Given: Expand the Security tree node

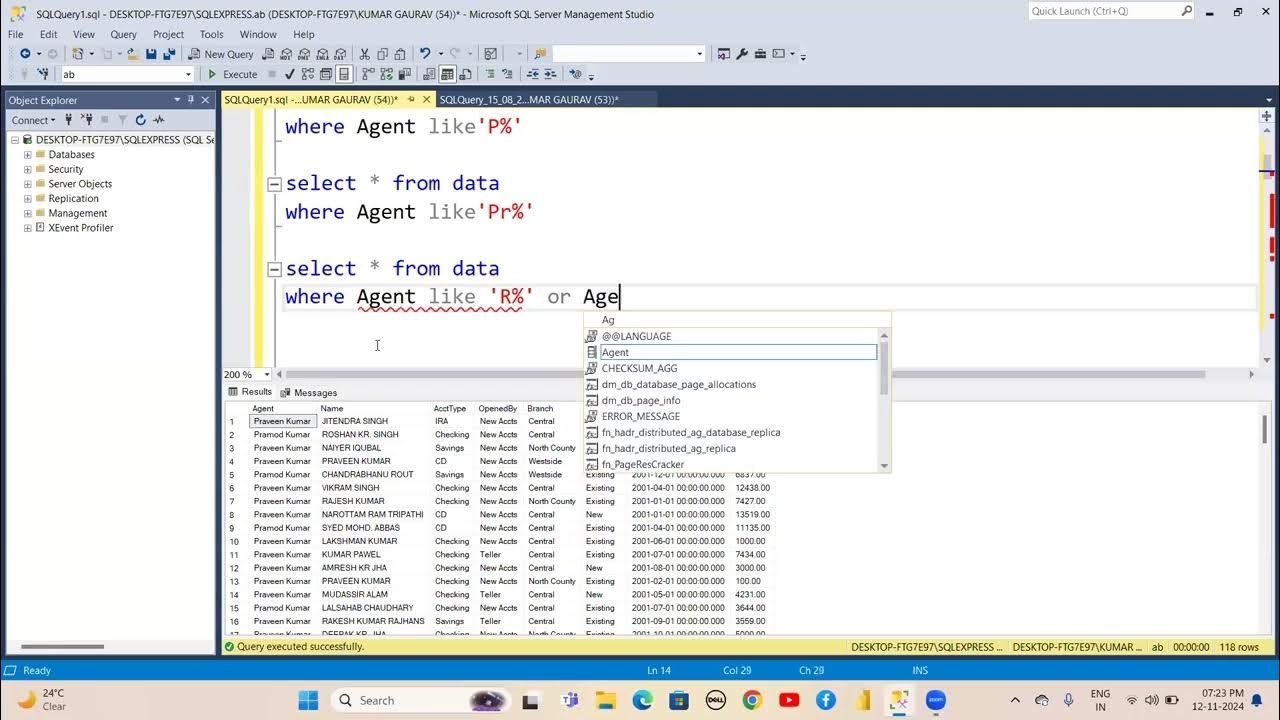Looking at the screenshot, I should [27, 170].
